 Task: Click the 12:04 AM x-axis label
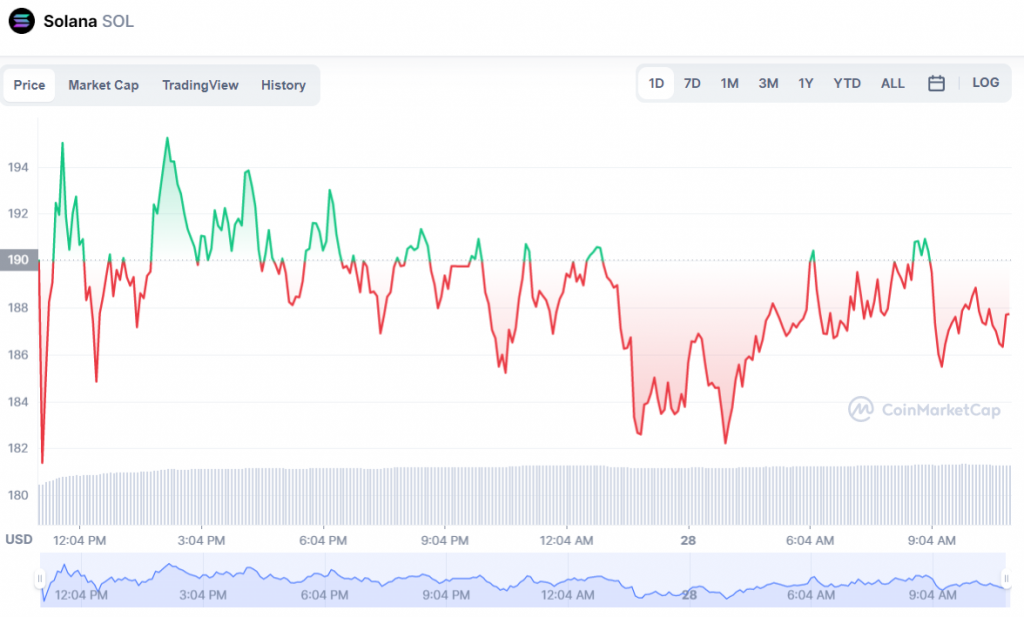point(566,541)
